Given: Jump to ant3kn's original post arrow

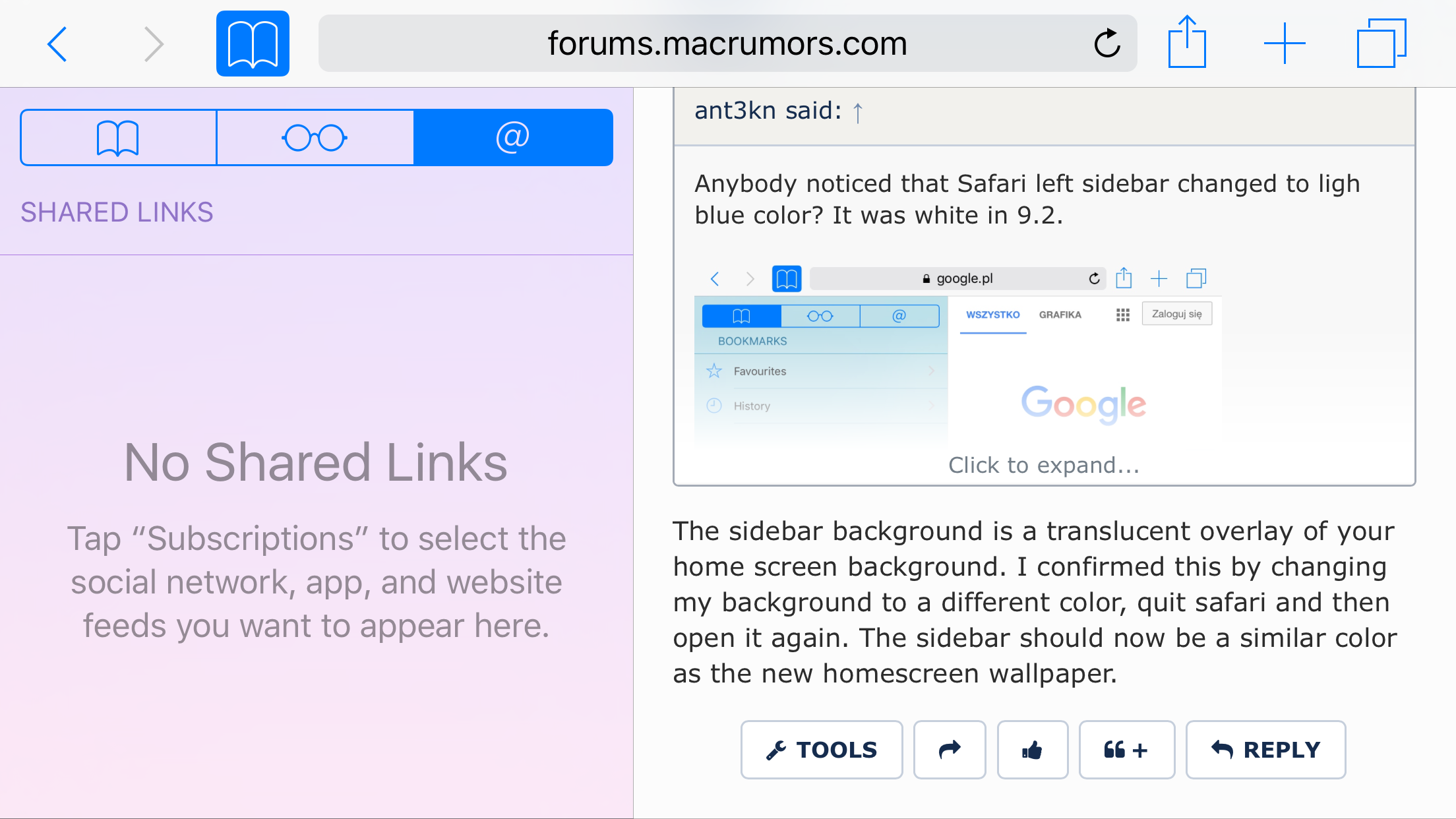Looking at the screenshot, I should tap(857, 112).
